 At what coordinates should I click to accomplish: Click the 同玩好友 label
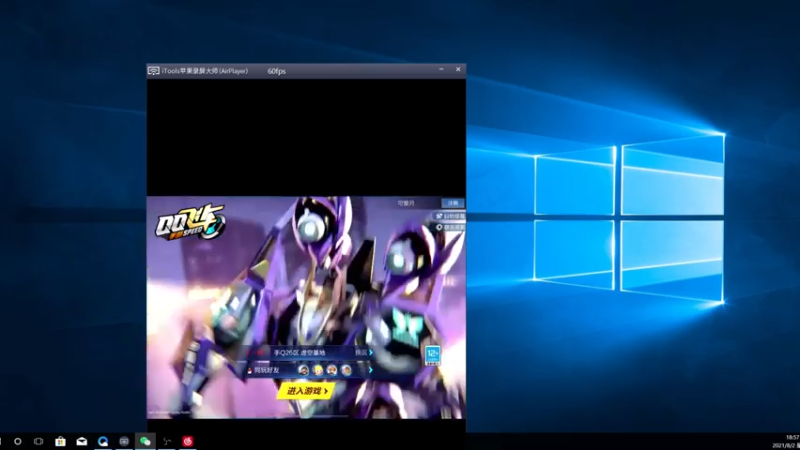pyautogui.click(x=267, y=370)
